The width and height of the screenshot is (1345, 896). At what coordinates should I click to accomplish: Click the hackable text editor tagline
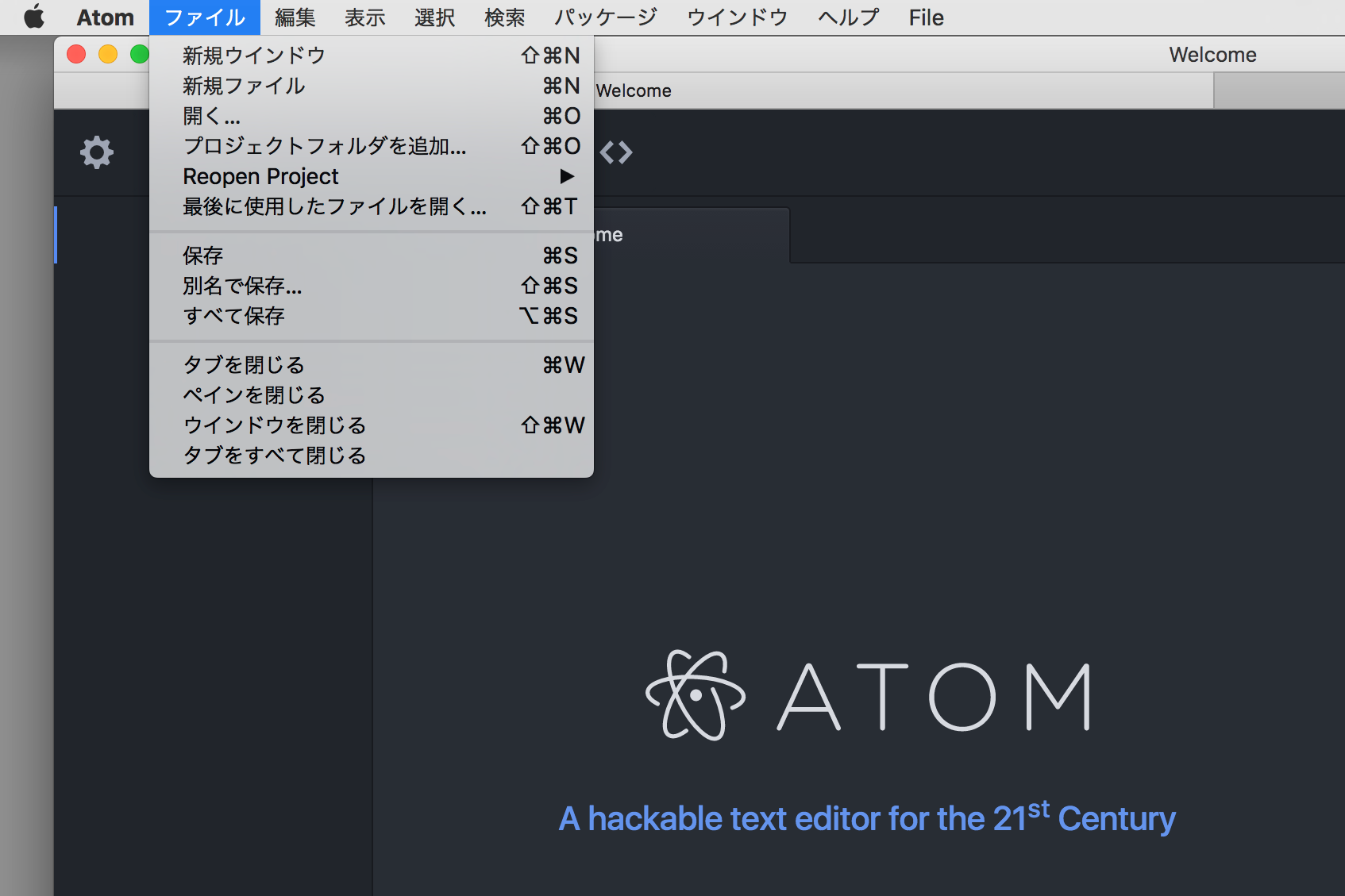coord(867,818)
